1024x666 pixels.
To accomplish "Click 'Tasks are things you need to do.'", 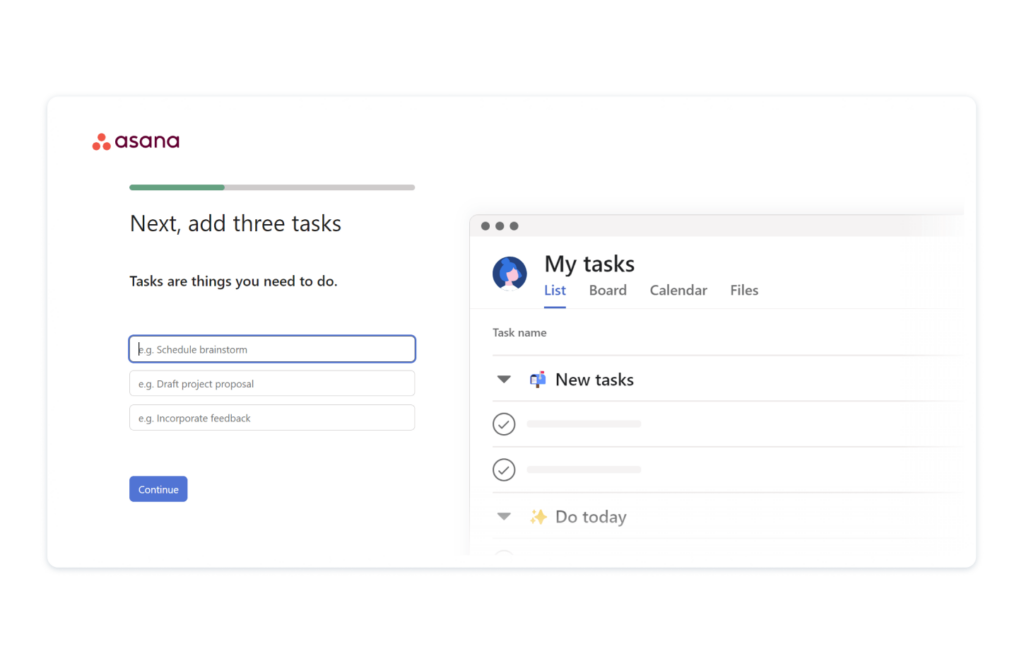I will click(x=233, y=281).
